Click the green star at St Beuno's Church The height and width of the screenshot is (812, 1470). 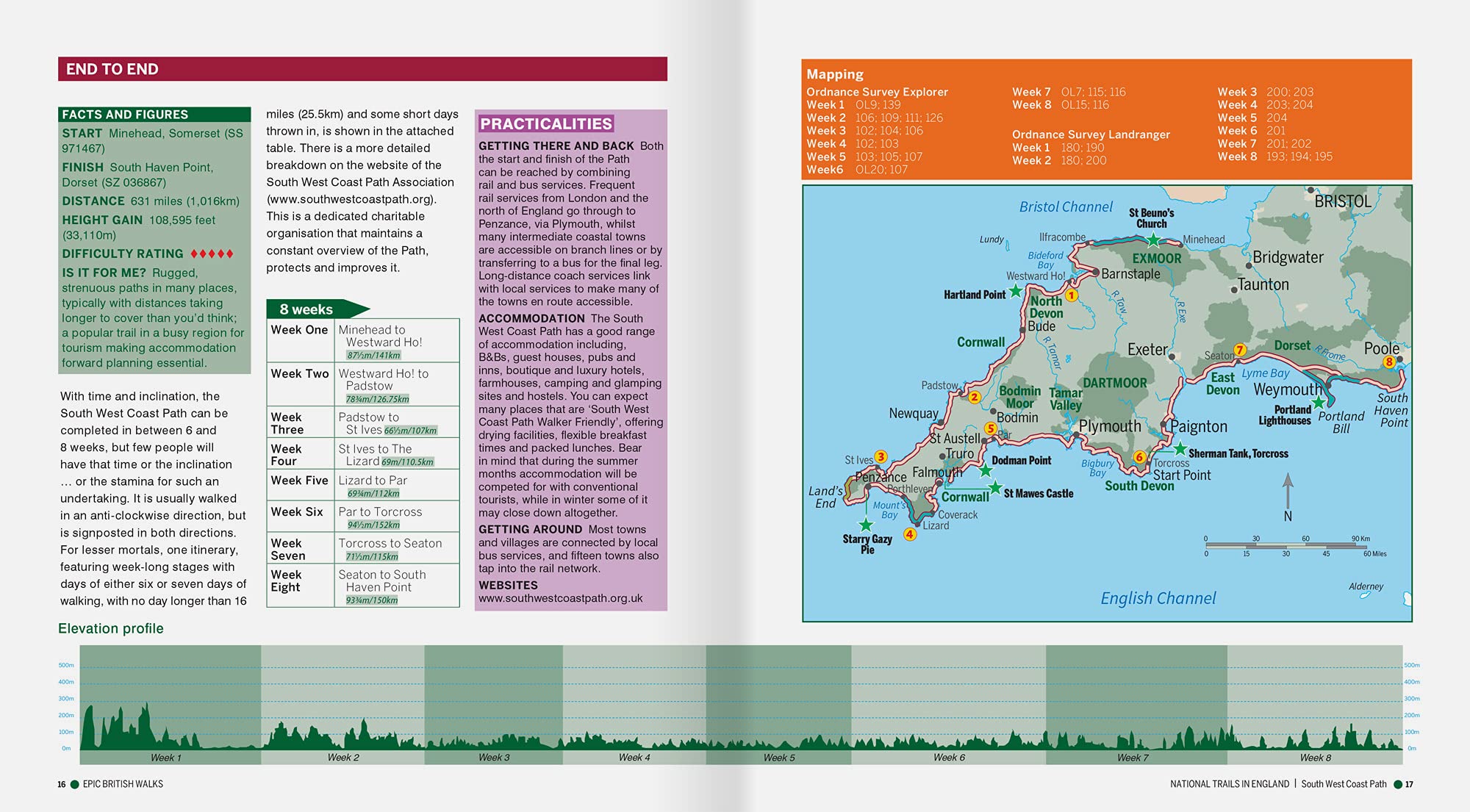pos(1153,240)
